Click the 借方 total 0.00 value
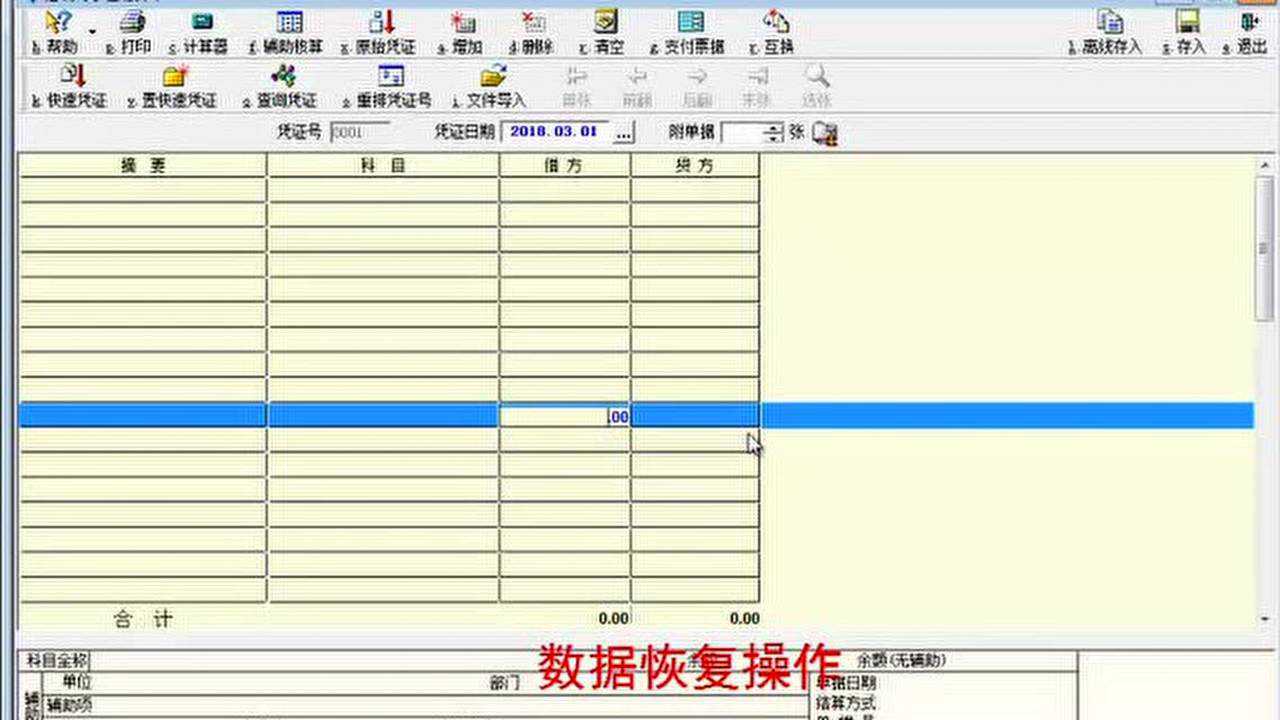This screenshot has height=720, width=1280. point(613,619)
